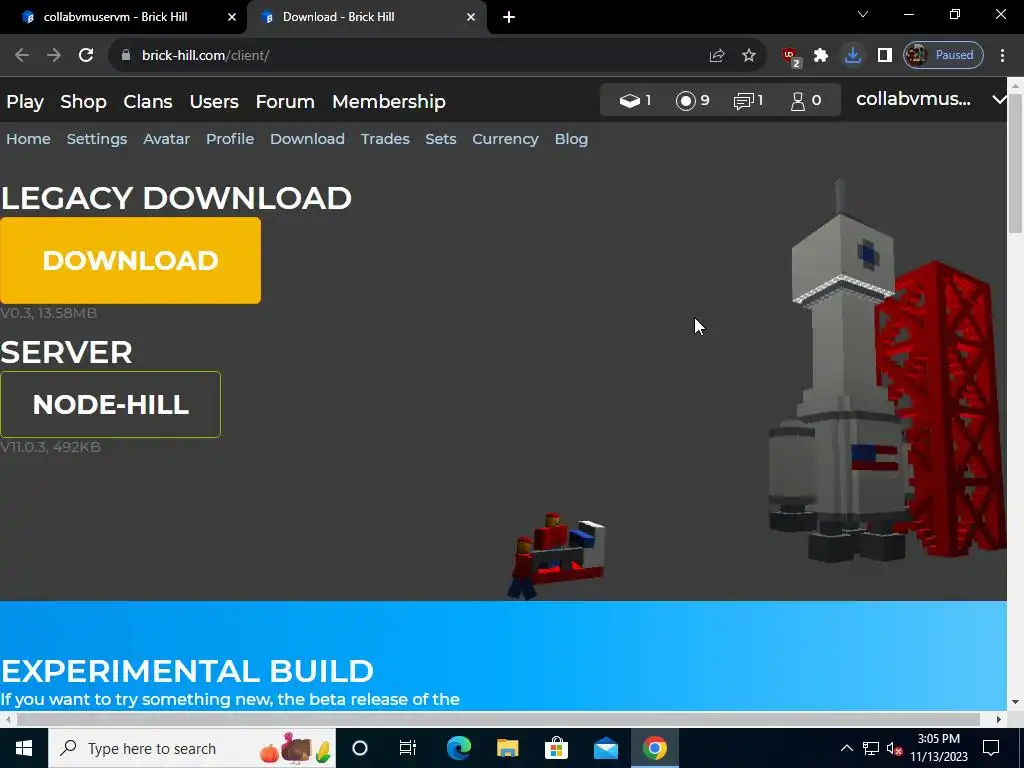Select the Download - Brick Hill tab

tap(367, 17)
